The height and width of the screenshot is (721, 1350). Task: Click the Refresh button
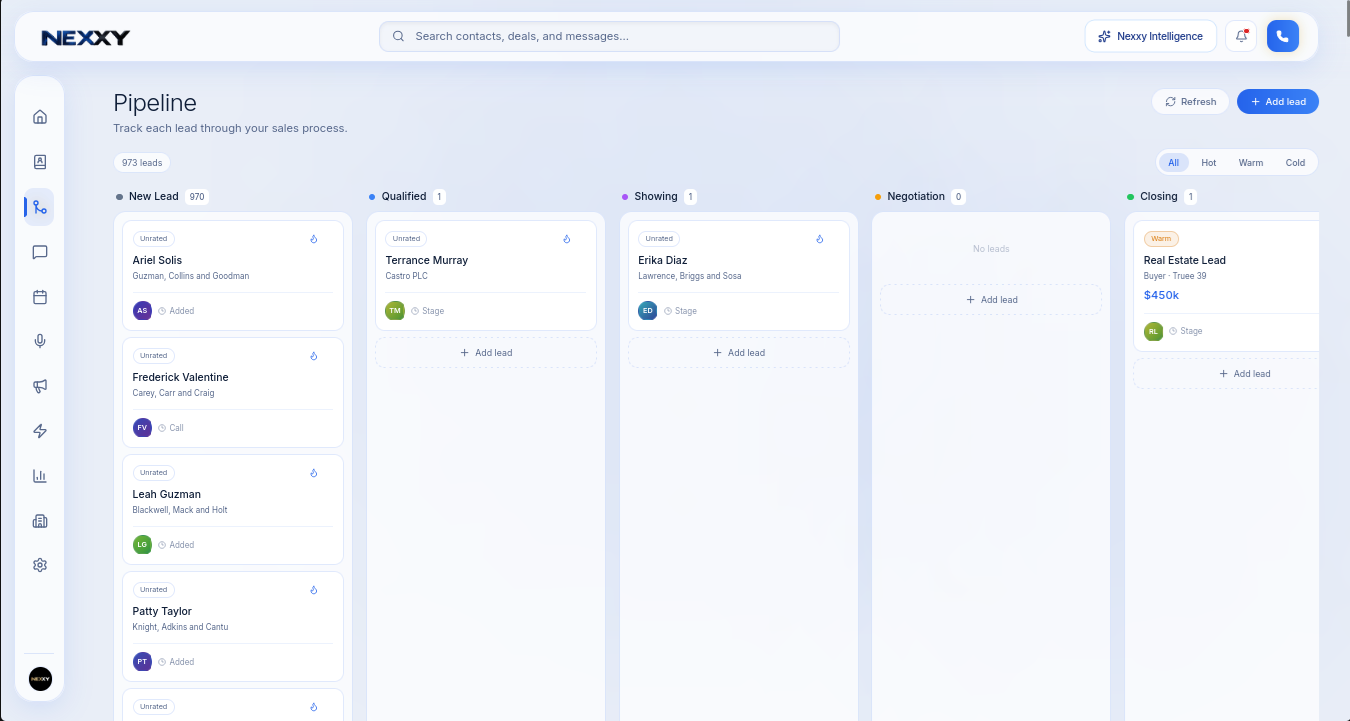pyautogui.click(x=1190, y=102)
